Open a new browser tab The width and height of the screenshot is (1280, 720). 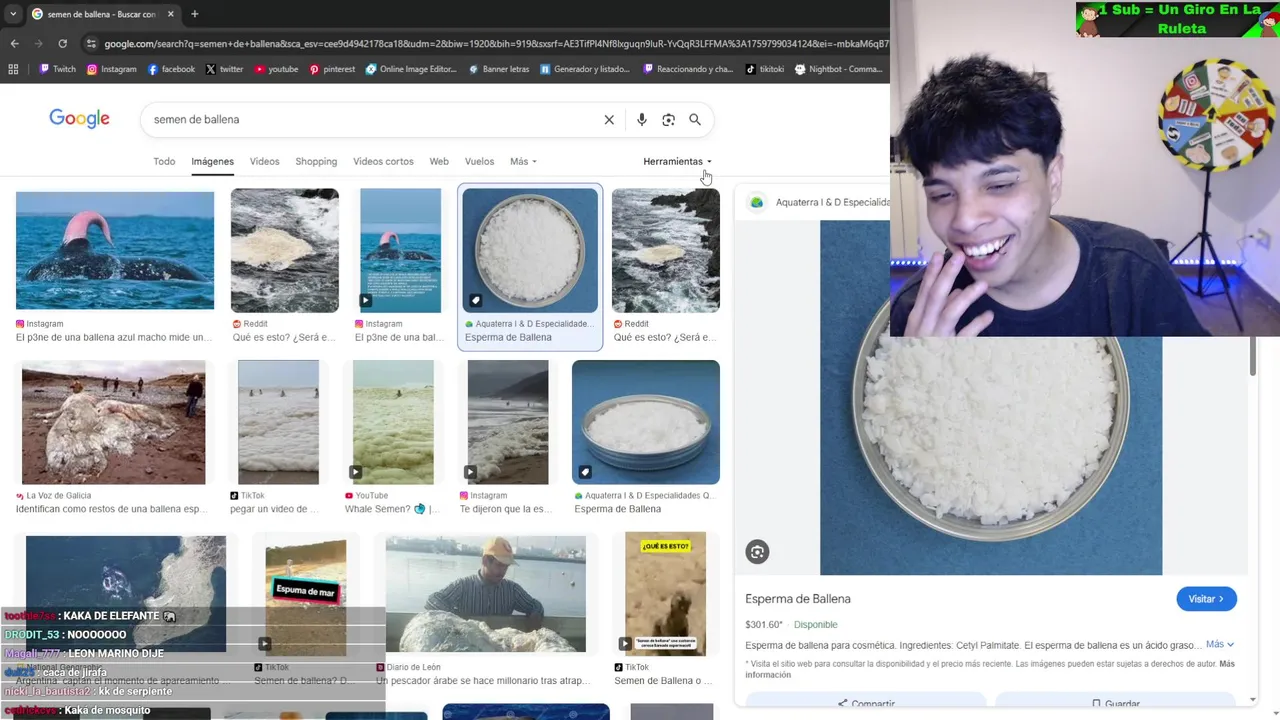[194, 14]
